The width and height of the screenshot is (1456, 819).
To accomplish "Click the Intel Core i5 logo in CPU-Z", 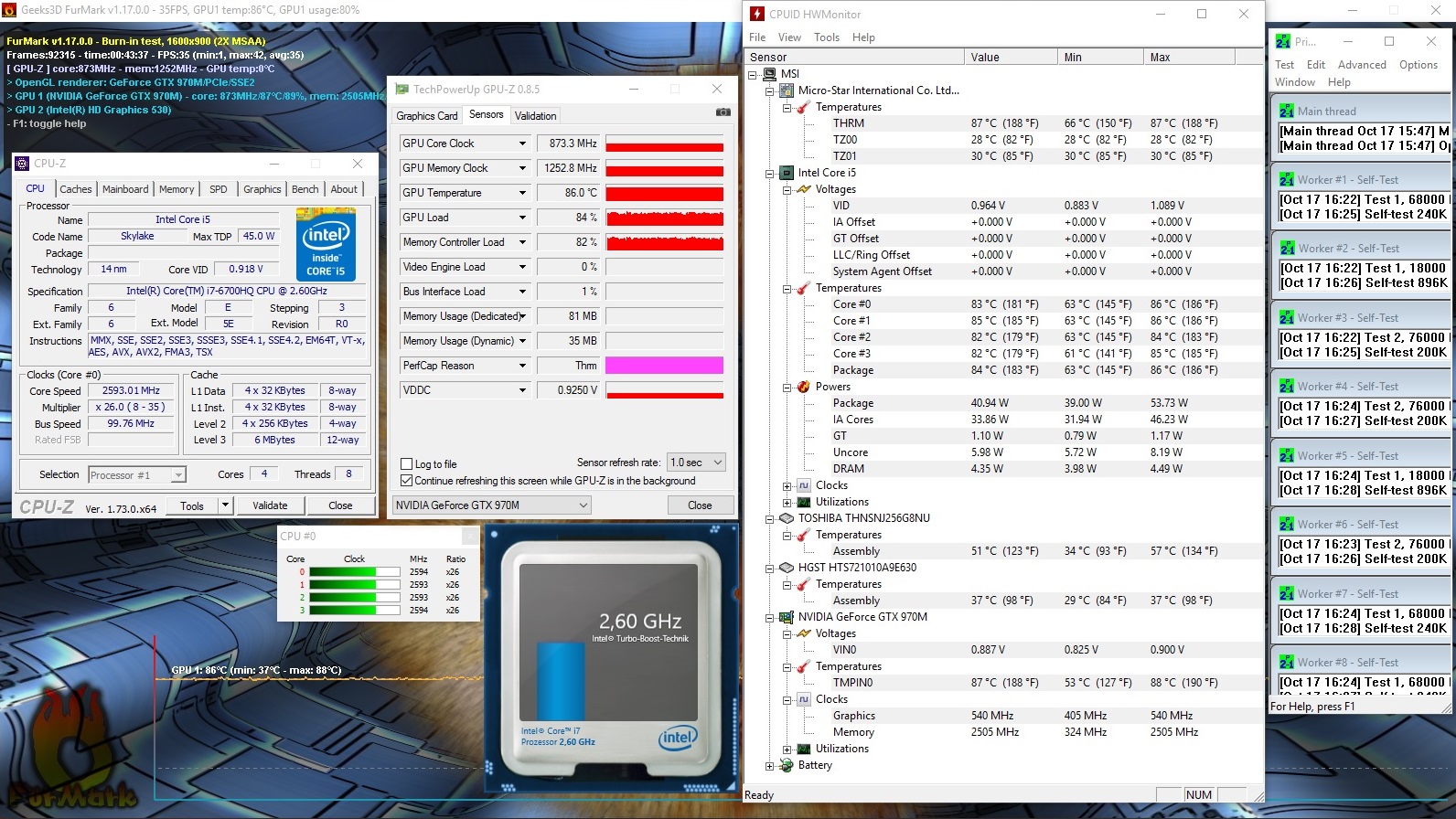I will pos(326,244).
